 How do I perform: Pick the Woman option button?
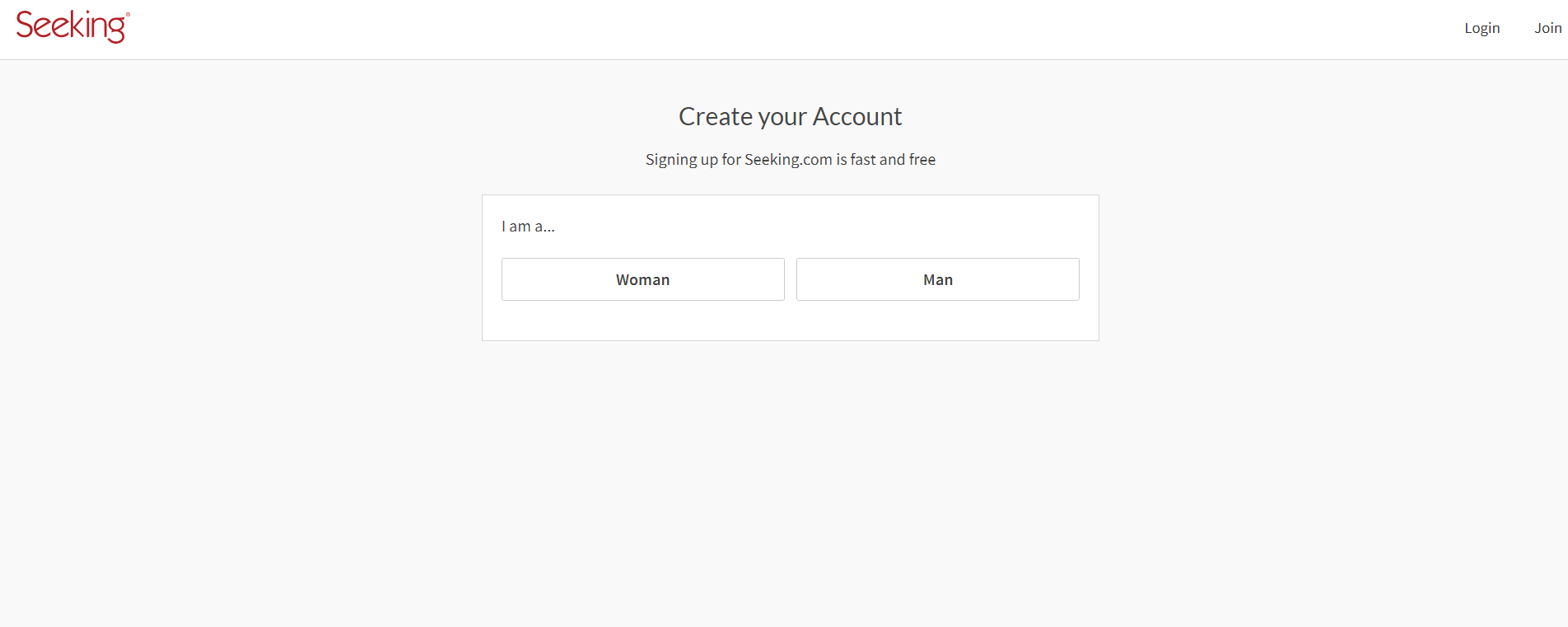(x=642, y=279)
